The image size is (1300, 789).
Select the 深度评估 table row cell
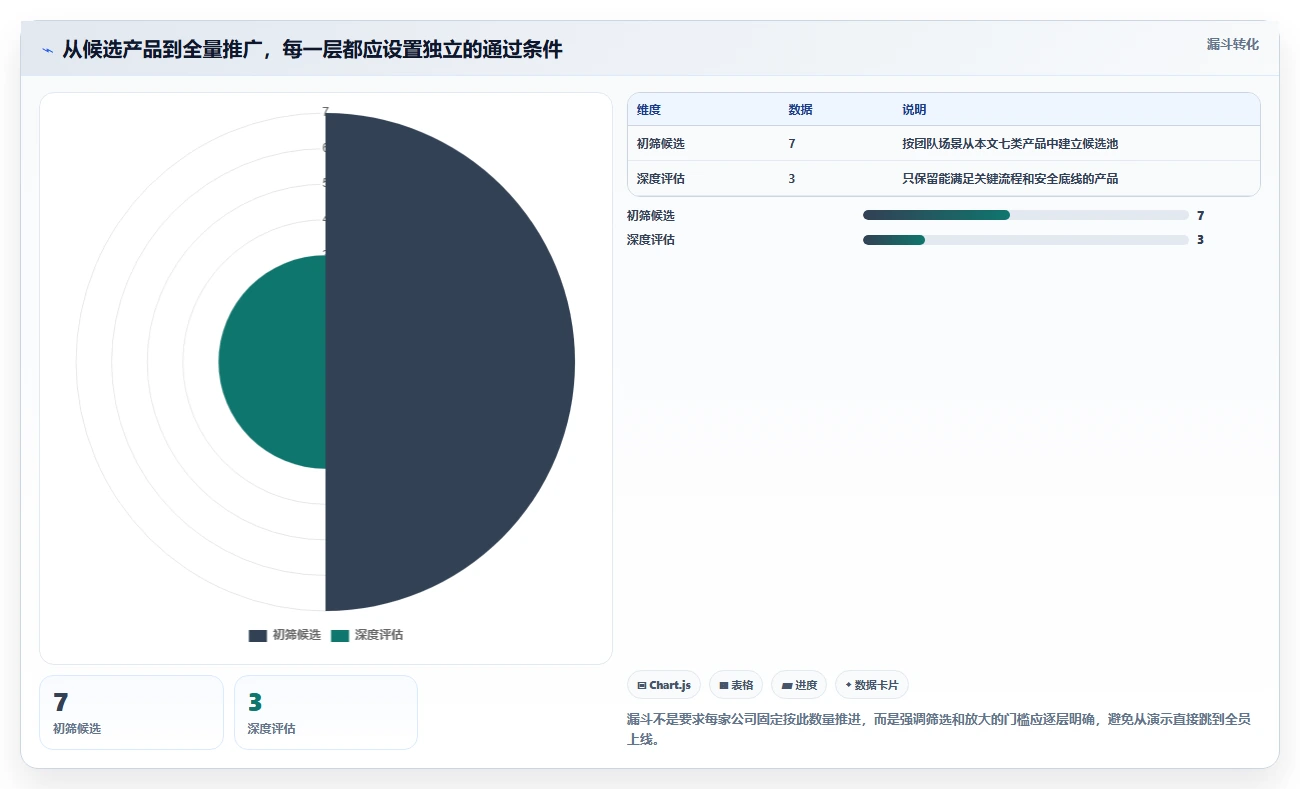pyautogui.click(x=661, y=179)
